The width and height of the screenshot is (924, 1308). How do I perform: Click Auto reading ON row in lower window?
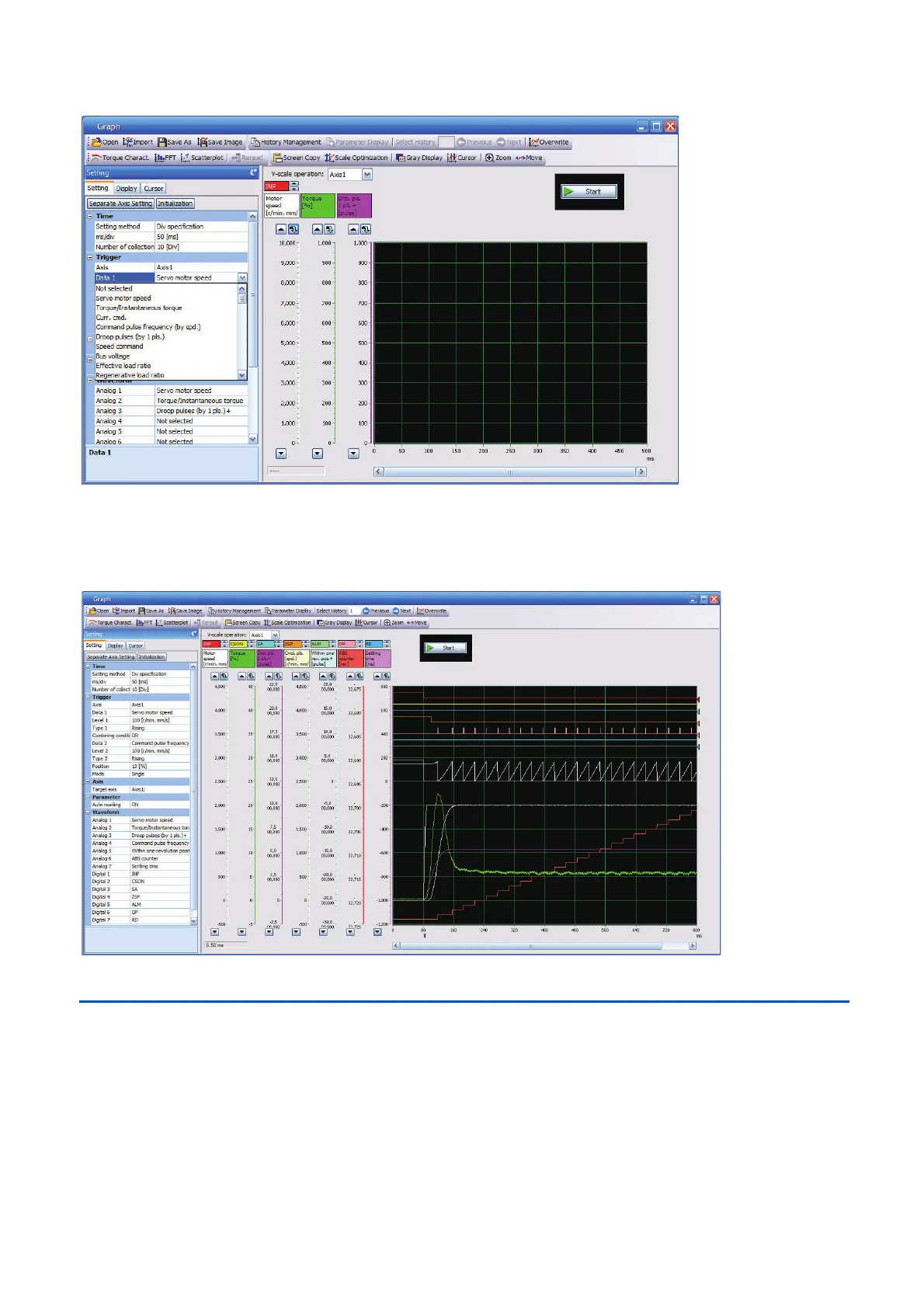(x=140, y=805)
